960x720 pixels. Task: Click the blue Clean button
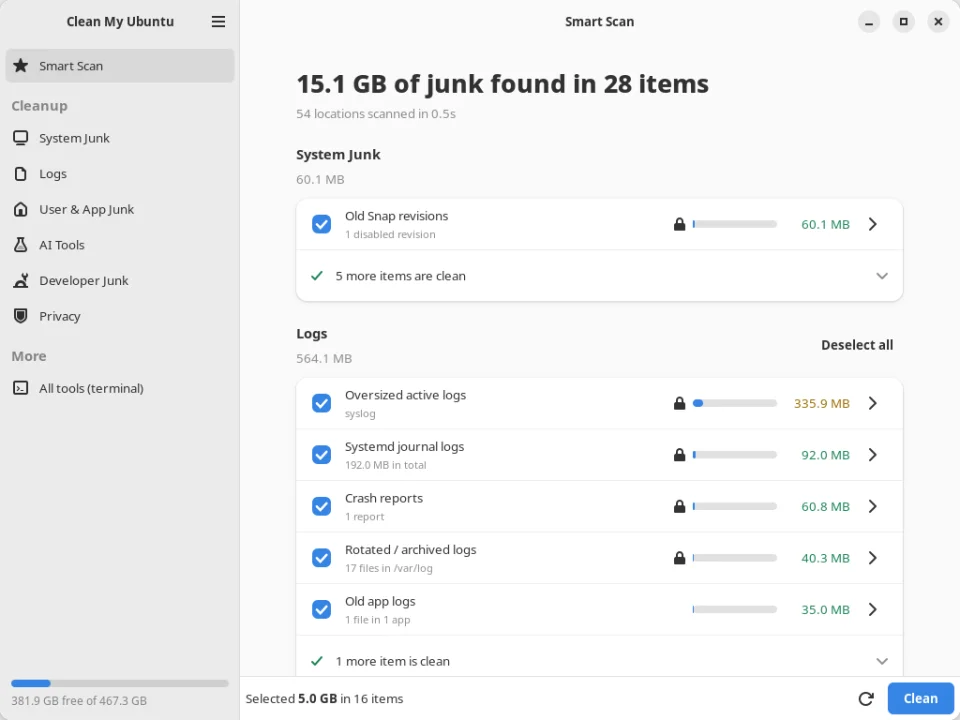[x=920, y=699]
